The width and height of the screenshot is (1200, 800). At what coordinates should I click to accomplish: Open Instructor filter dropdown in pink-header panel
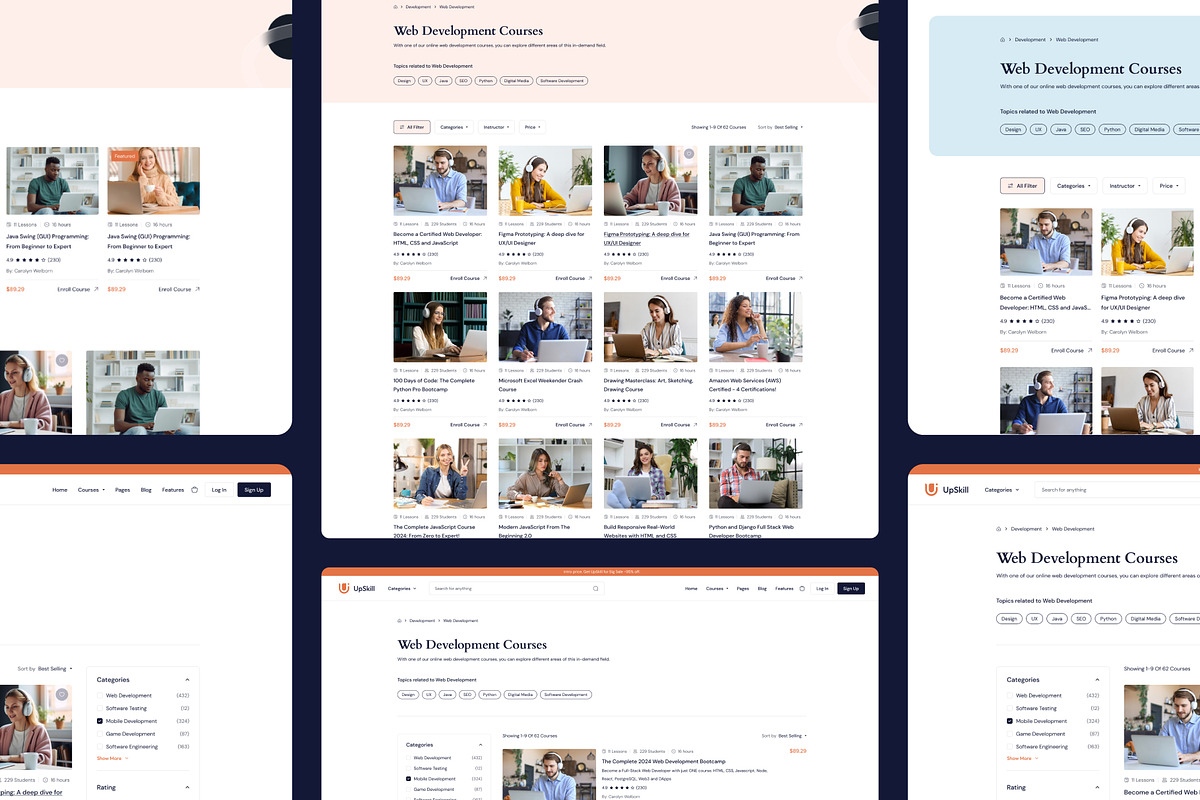pos(497,127)
